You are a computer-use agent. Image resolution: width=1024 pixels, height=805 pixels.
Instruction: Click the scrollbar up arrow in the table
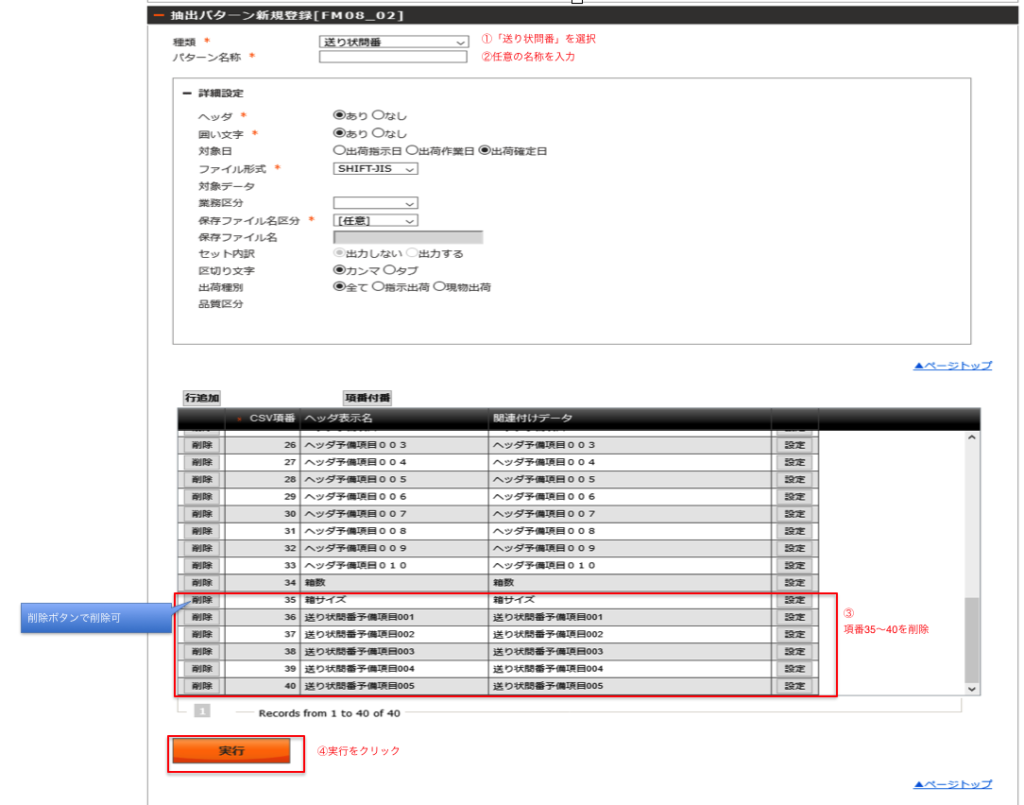click(972, 437)
